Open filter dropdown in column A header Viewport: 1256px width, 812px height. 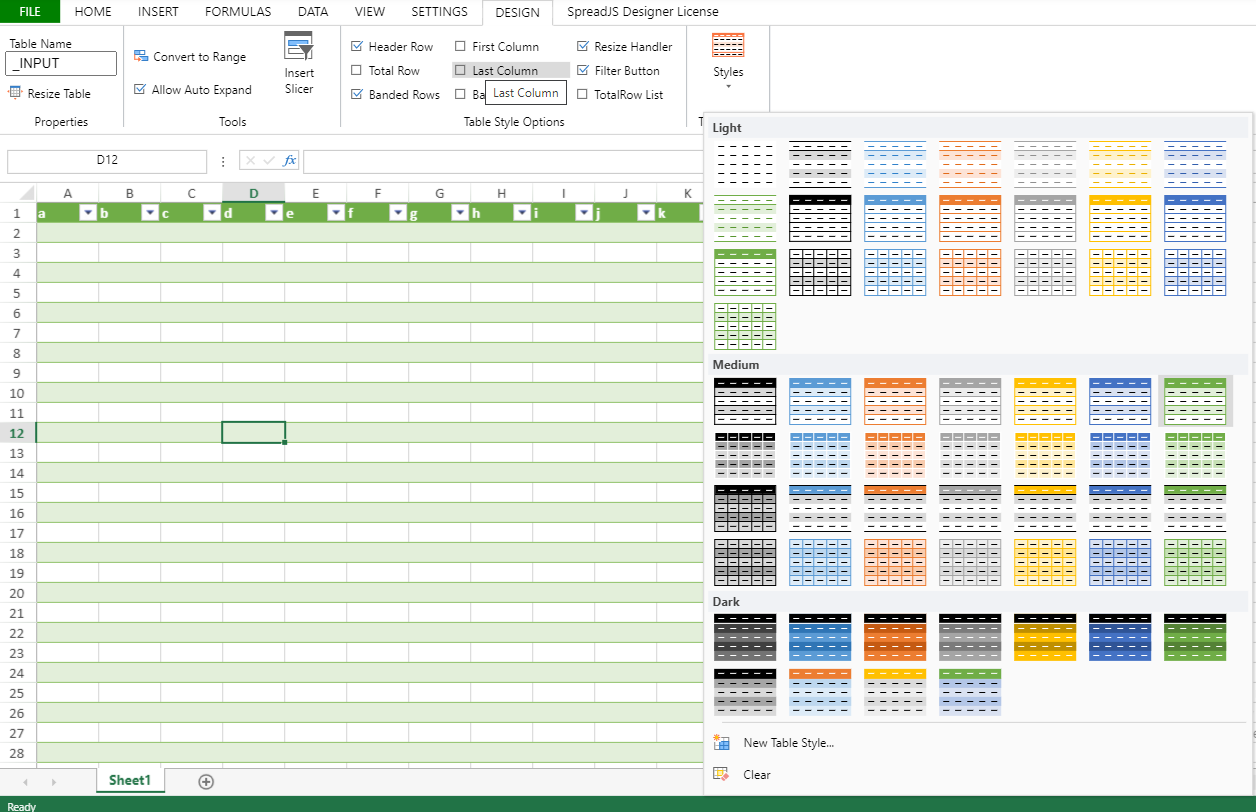click(87, 213)
